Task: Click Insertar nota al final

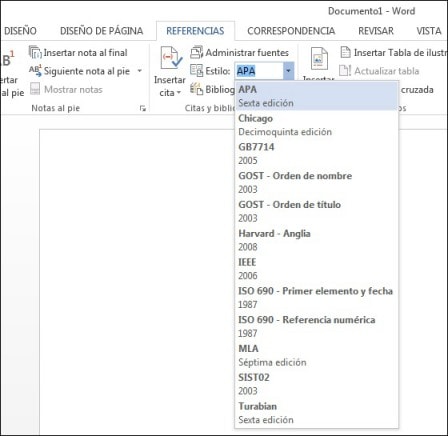Action: 79,52
